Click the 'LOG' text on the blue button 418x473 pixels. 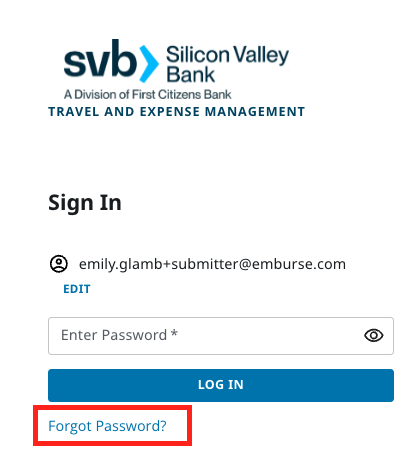[211, 385]
